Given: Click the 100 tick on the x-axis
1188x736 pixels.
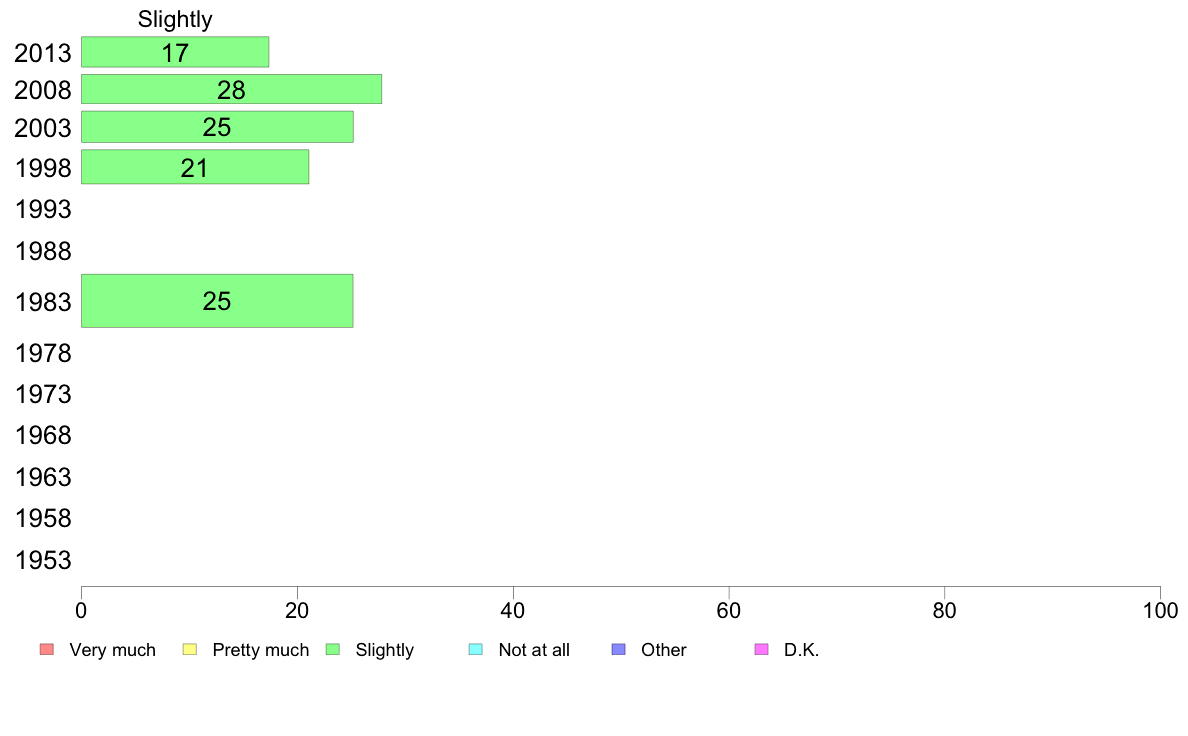Looking at the screenshot, I should (1160, 610).
